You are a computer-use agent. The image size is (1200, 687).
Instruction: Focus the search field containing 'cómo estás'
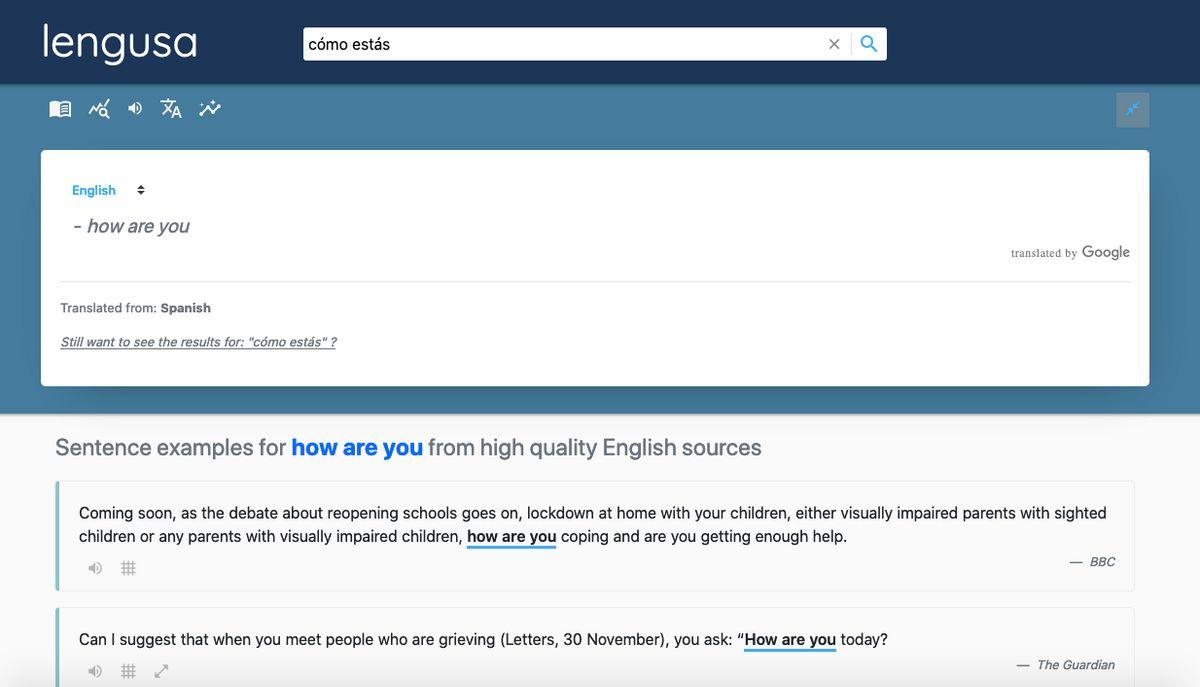[x=560, y=44]
